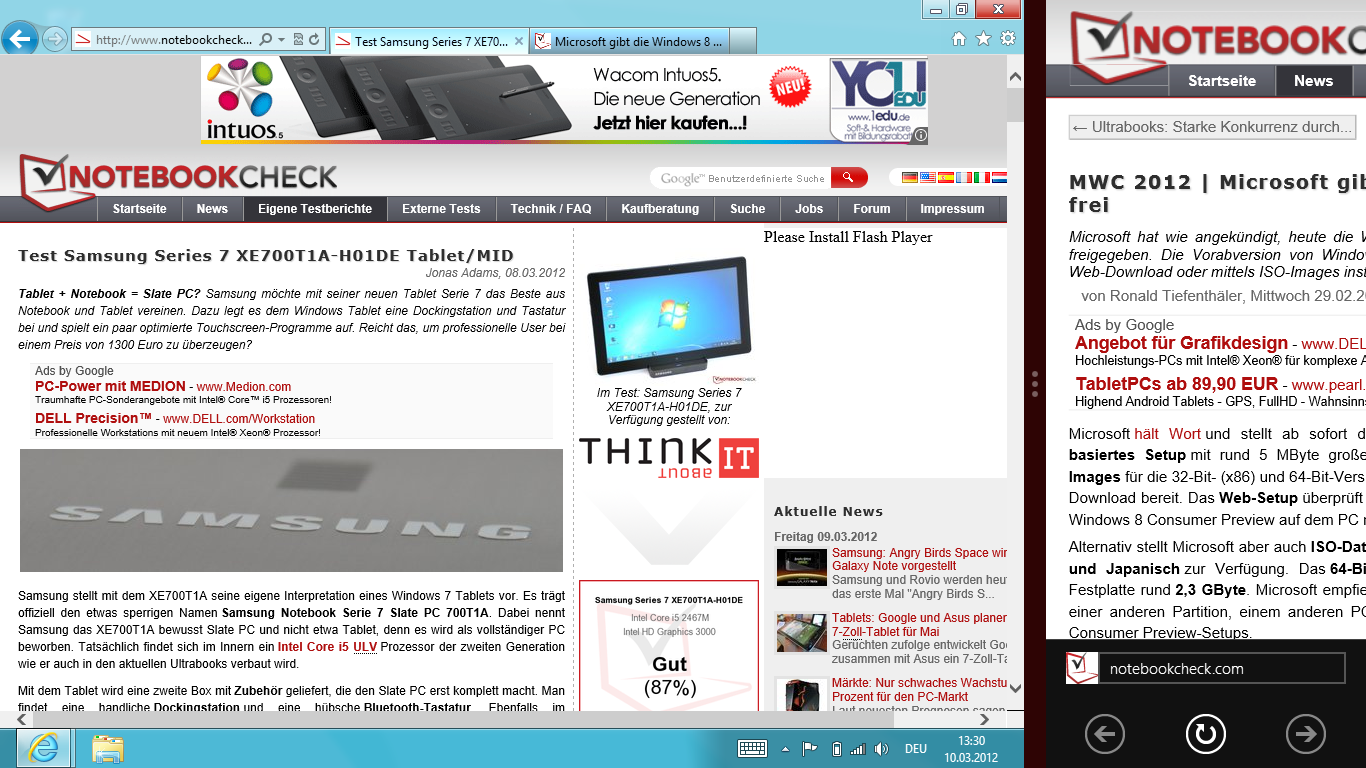
Task: Open Favorites star in IE toolbar
Action: (983, 39)
